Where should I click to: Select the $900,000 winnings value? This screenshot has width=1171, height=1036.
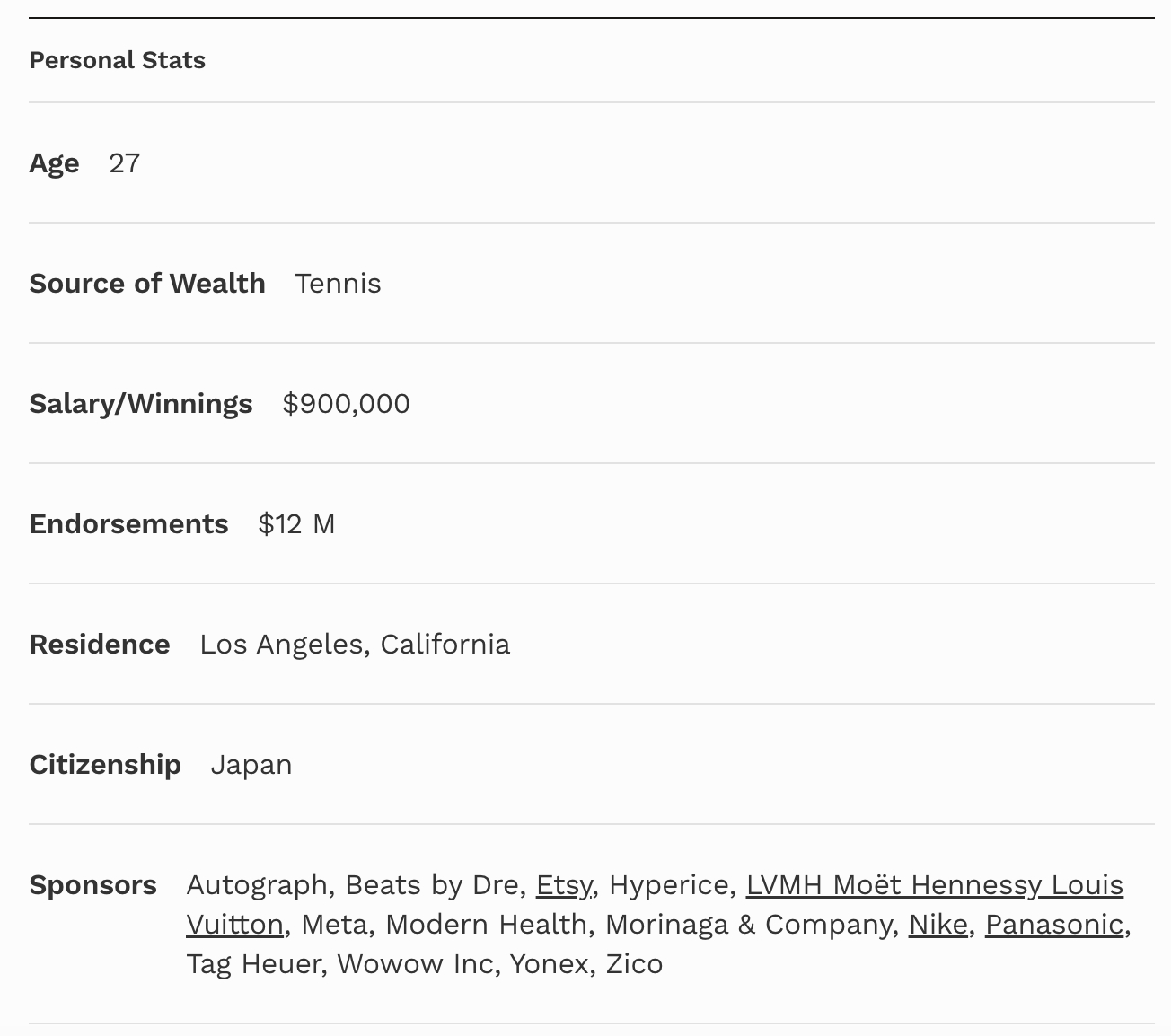click(346, 404)
